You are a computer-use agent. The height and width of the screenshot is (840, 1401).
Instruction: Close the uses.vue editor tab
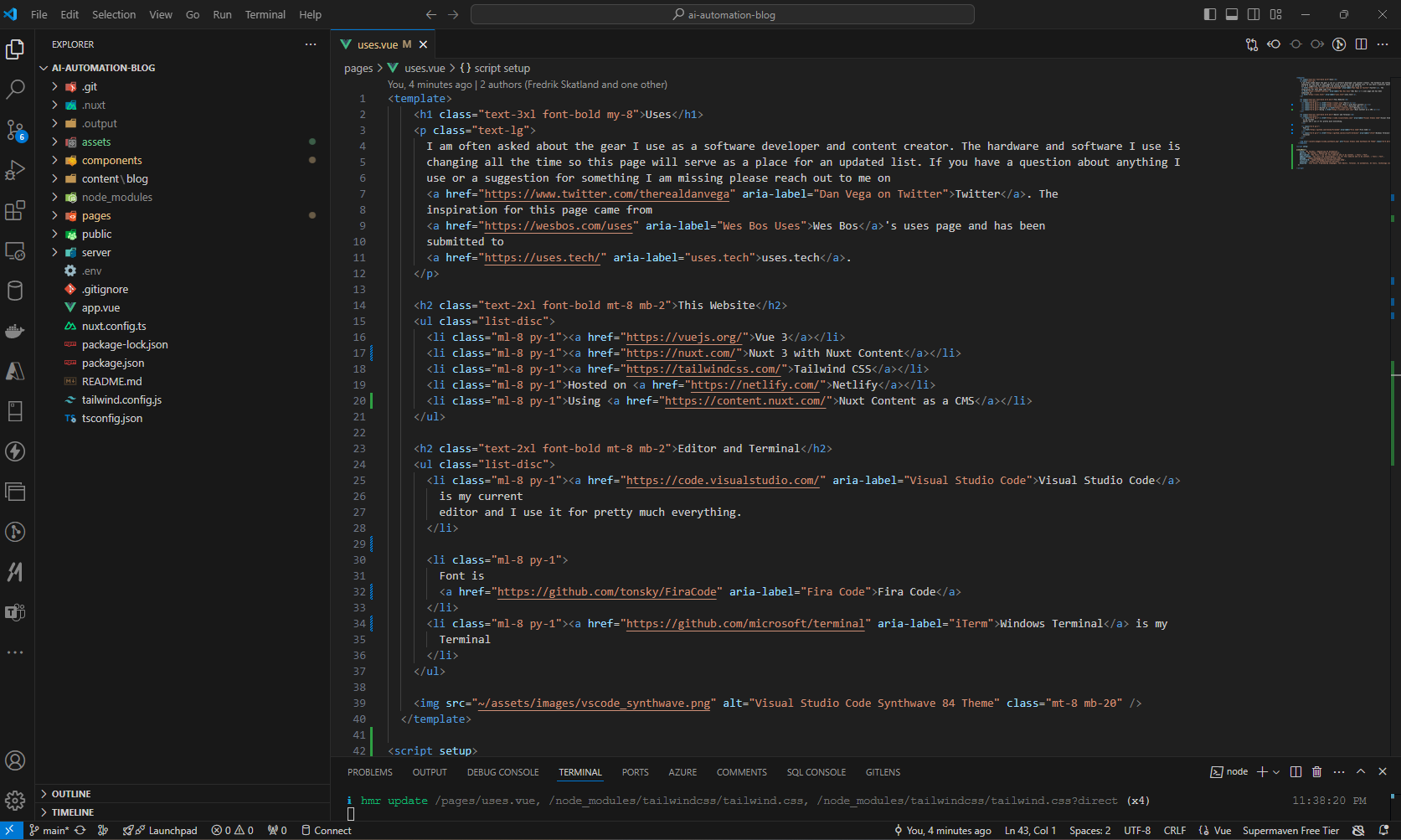423,44
